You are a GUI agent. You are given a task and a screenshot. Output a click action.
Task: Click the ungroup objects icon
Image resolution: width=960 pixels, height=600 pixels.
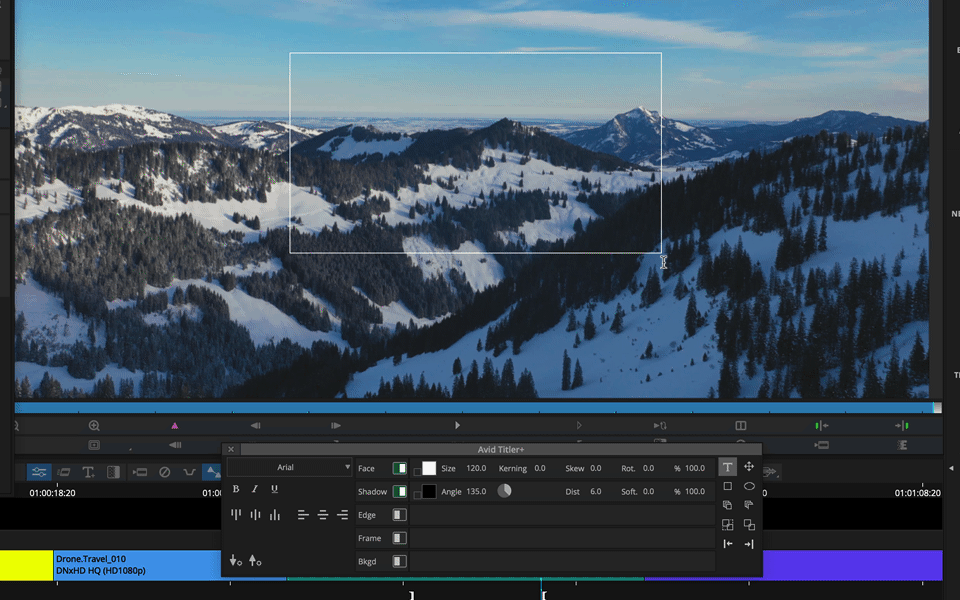[749, 525]
